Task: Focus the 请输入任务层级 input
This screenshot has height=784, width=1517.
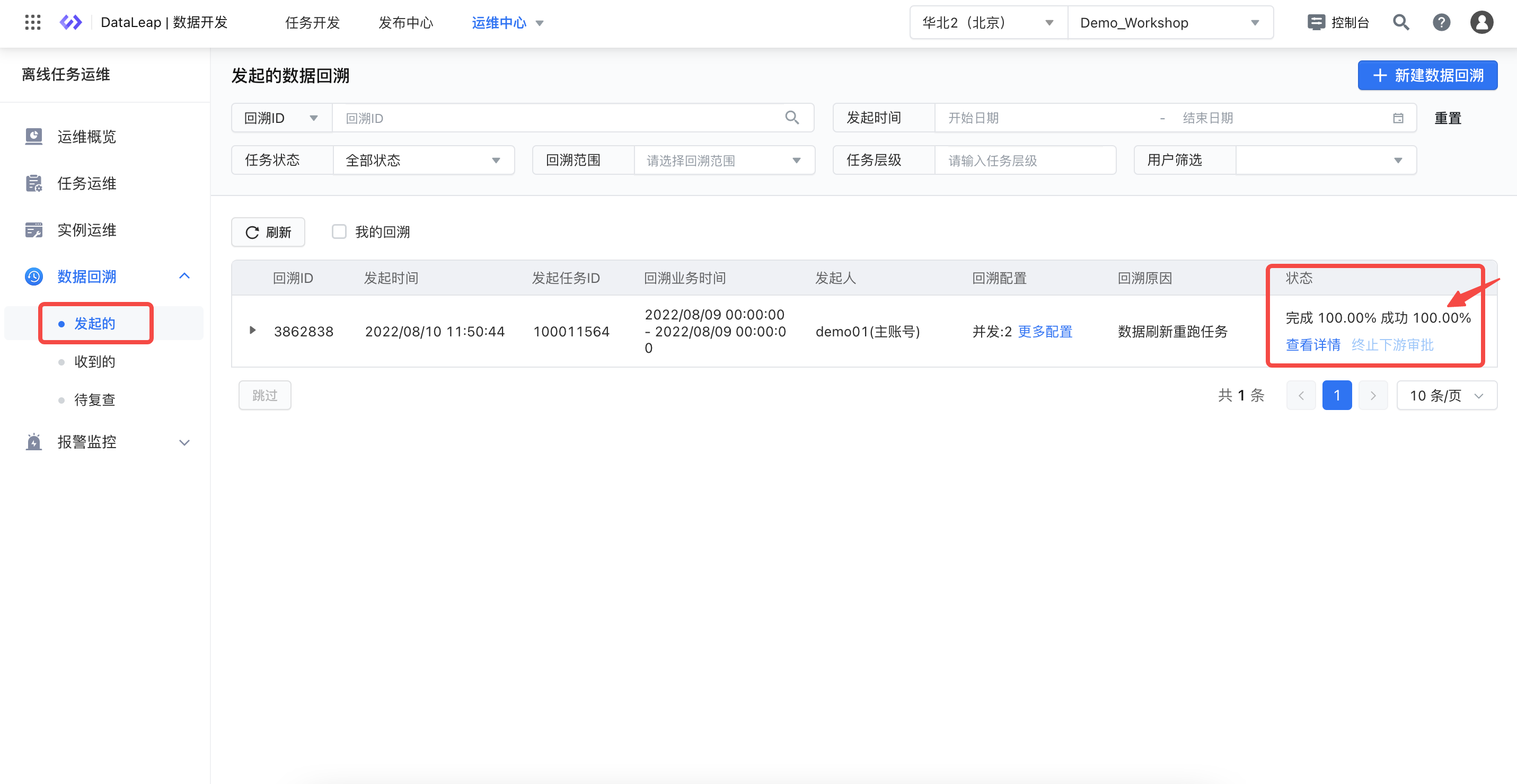Action: [x=1025, y=160]
